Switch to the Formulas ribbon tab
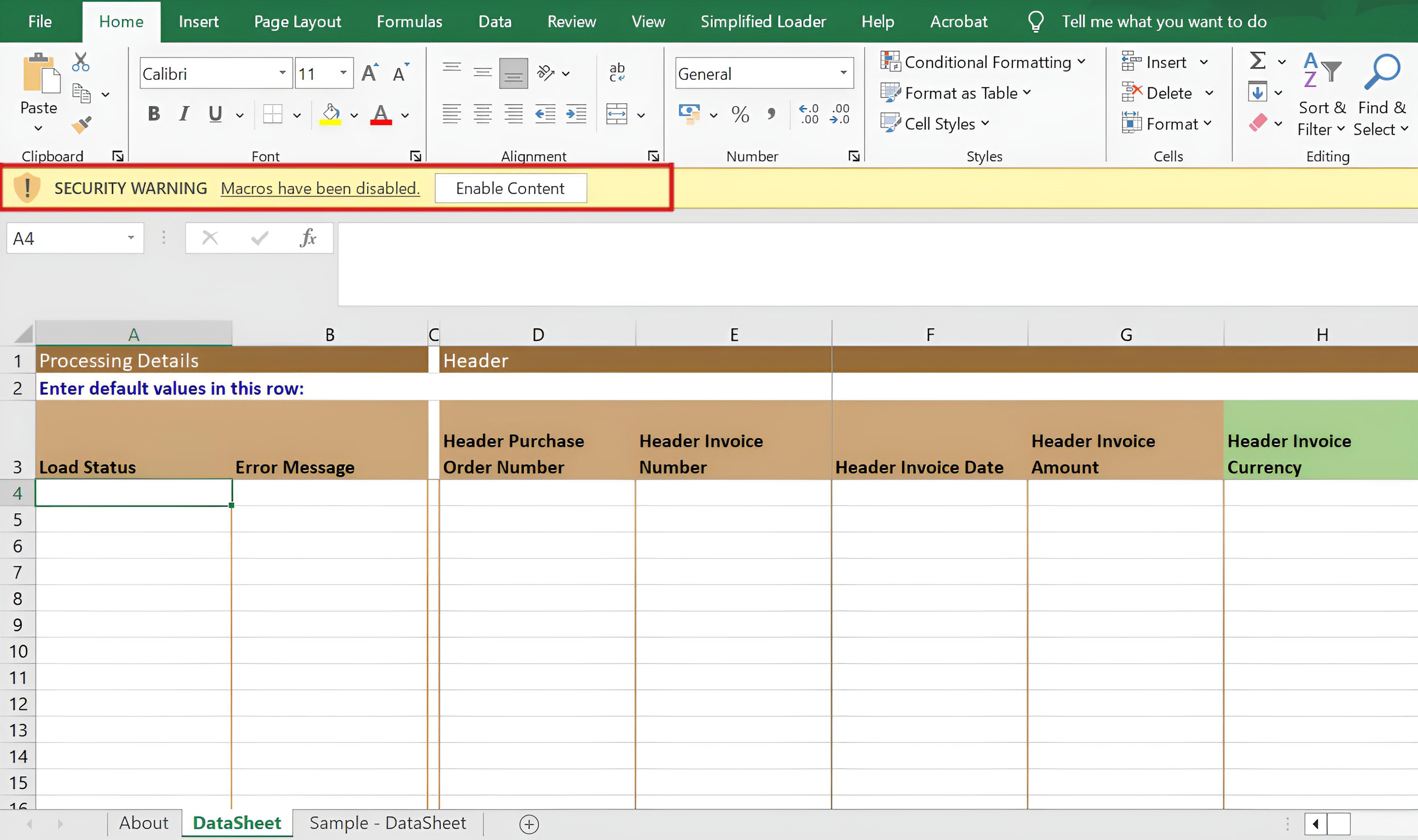Viewport: 1418px width, 840px height. [409, 21]
